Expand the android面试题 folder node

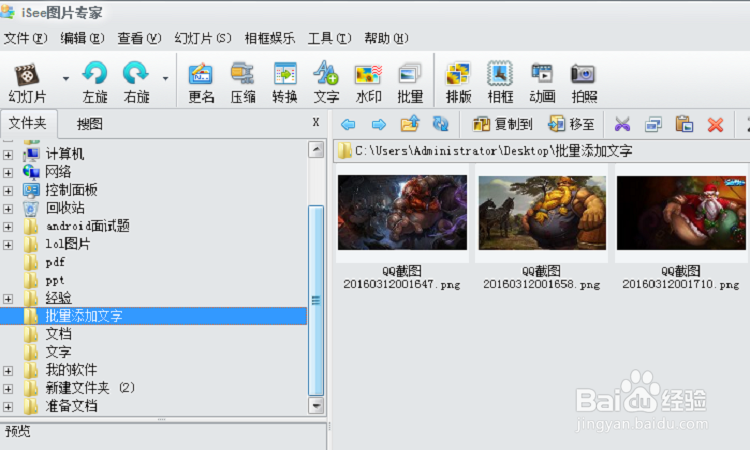click(8, 227)
